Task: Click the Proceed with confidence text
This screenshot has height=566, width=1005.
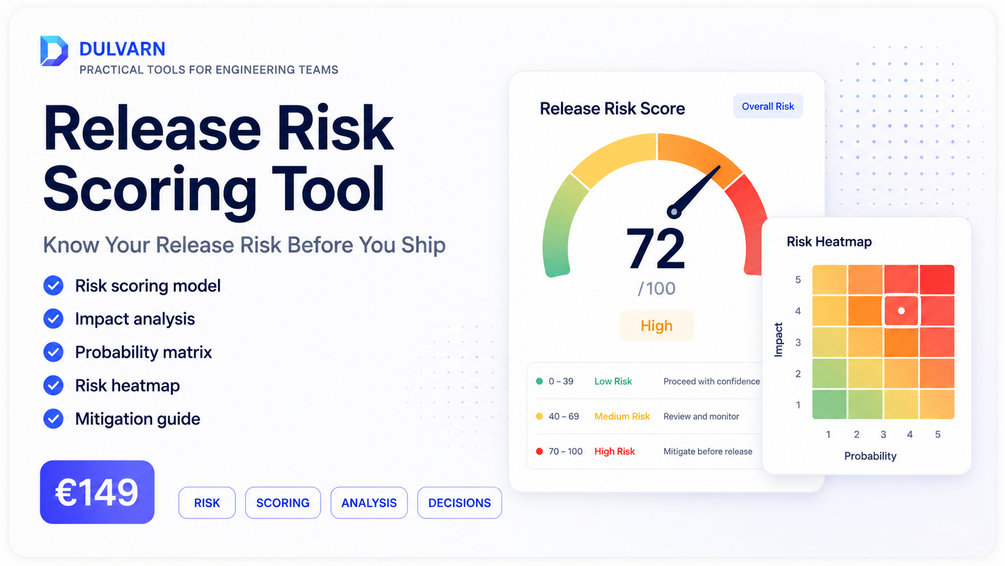Action: pos(711,381)
